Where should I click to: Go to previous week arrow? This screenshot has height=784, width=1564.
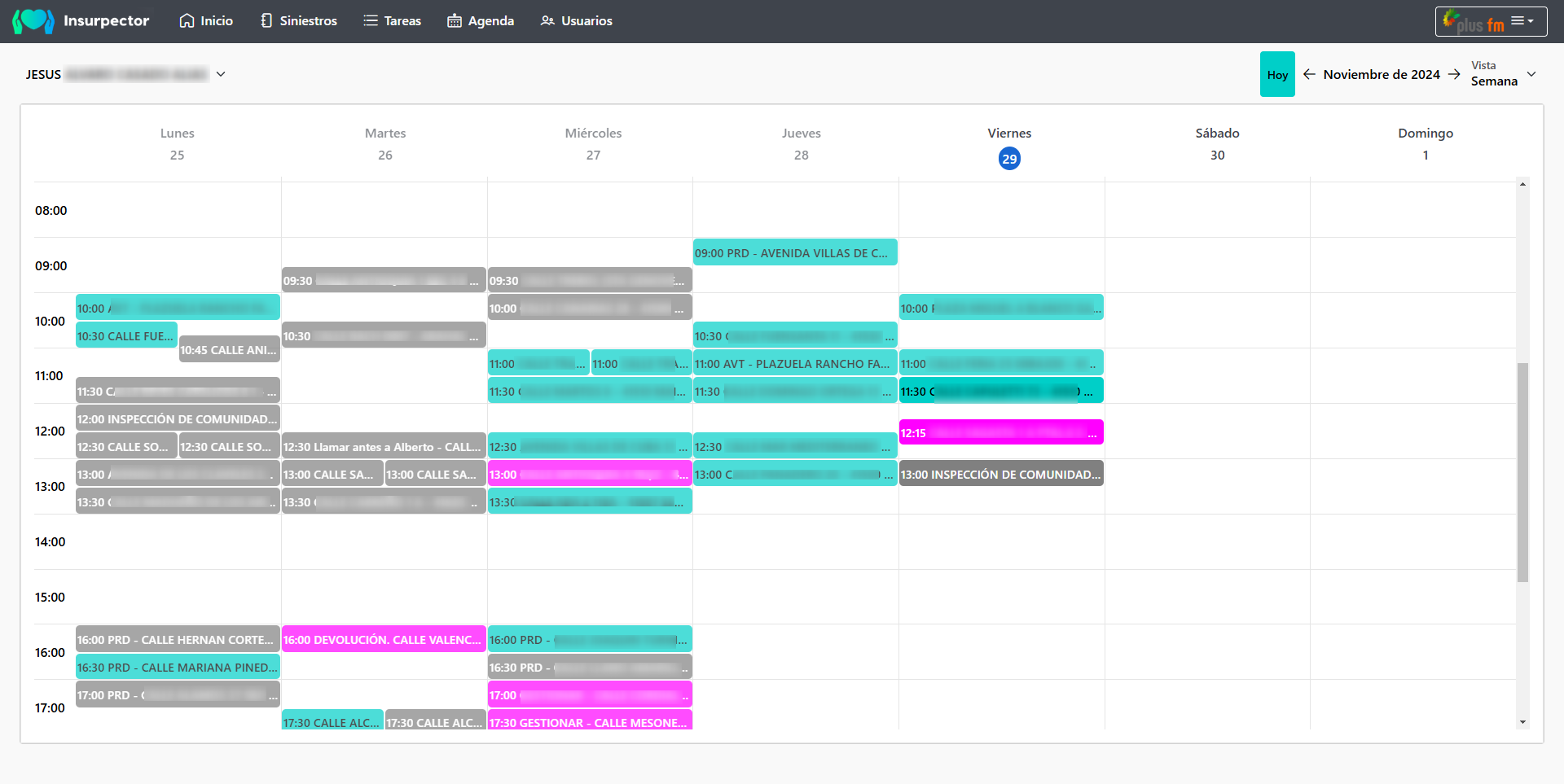click(x=1309, y=74)
